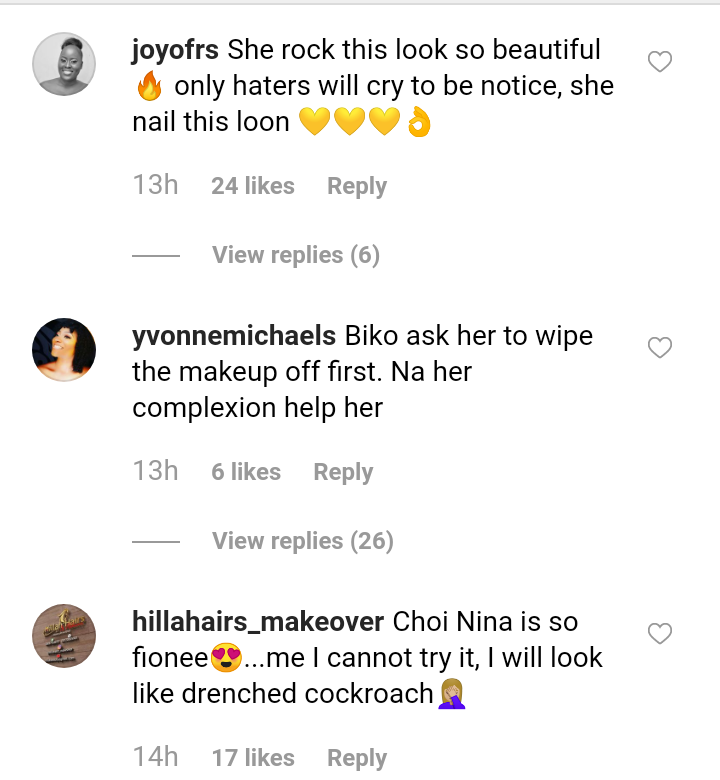Click the 14h timestamp on hillahairs_makeover's comment
Image resolution: width=720 pixels, height=780 pixels.
156,758
